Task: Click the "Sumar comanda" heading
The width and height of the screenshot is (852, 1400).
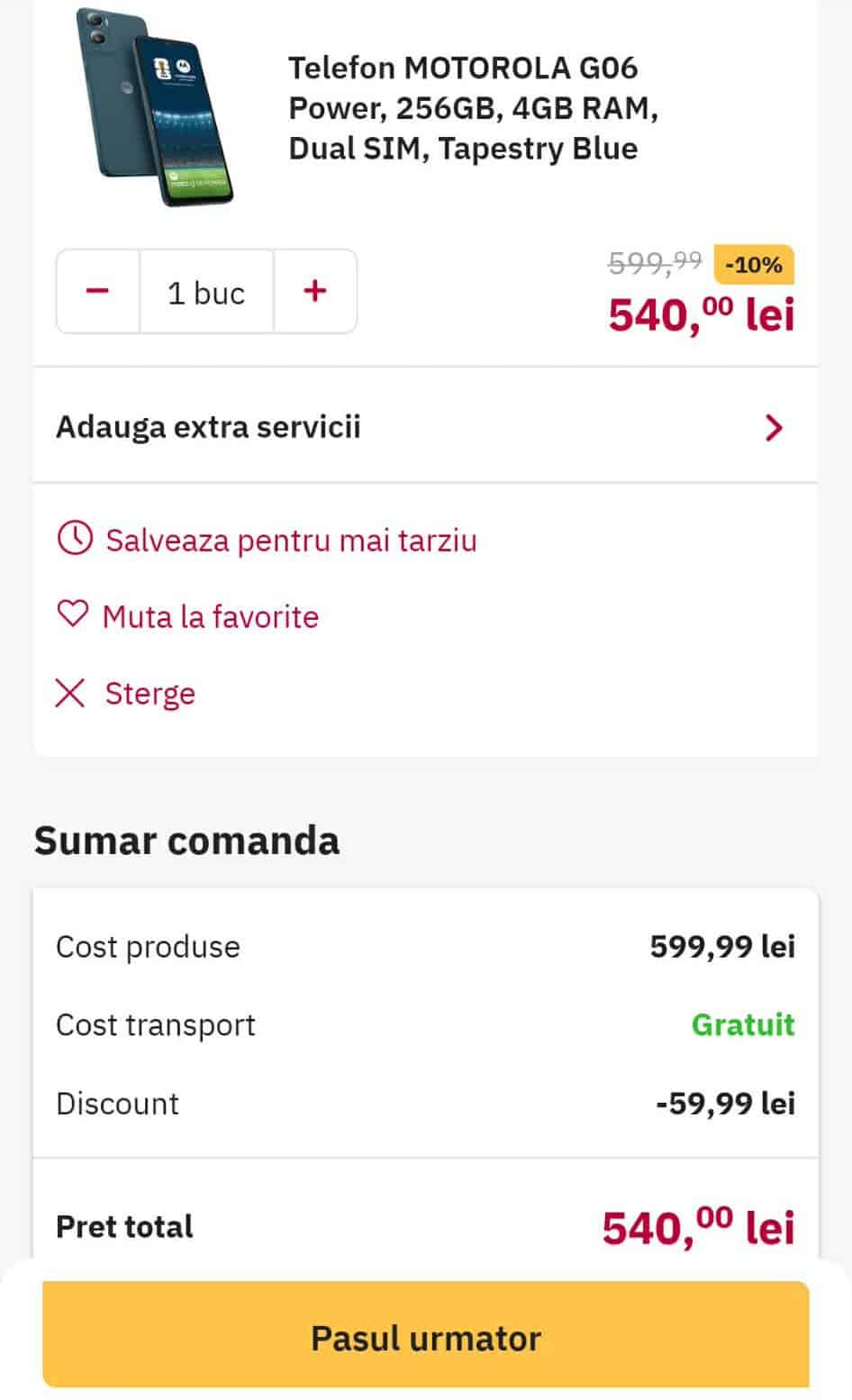Action: pos(186,841)
